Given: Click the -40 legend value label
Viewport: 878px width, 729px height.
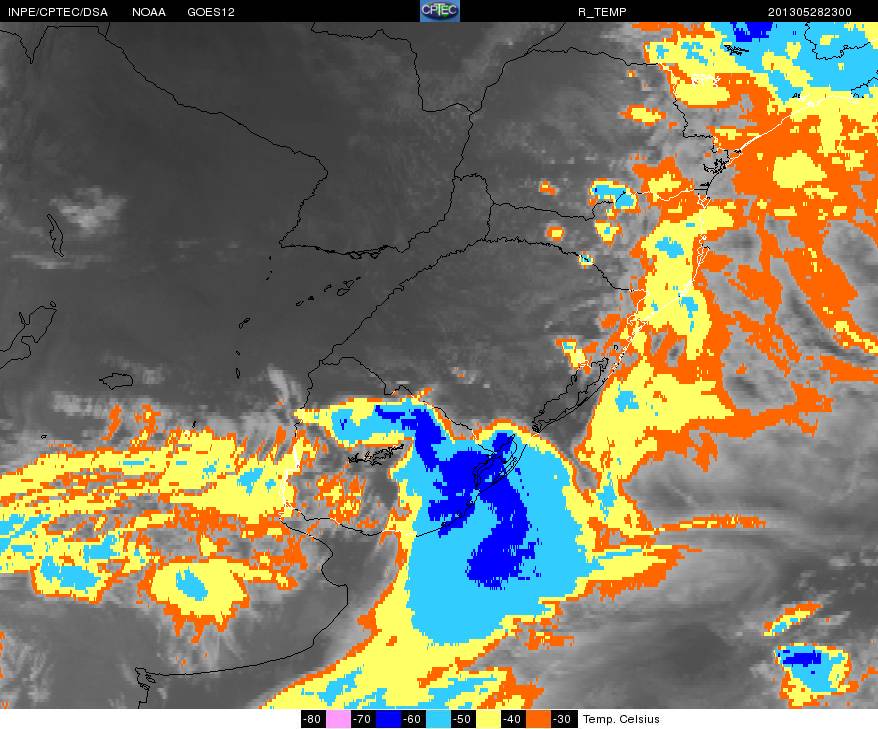Looking at the screenshot, I should (512, 719).
